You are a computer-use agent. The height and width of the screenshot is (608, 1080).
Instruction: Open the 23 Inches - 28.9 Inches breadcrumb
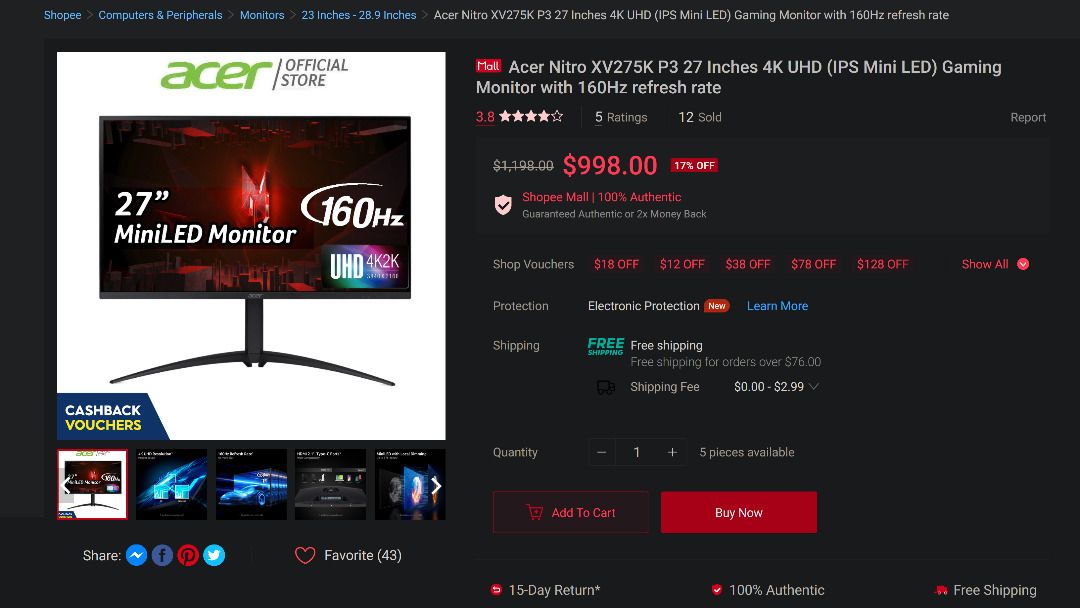point(359,15)
